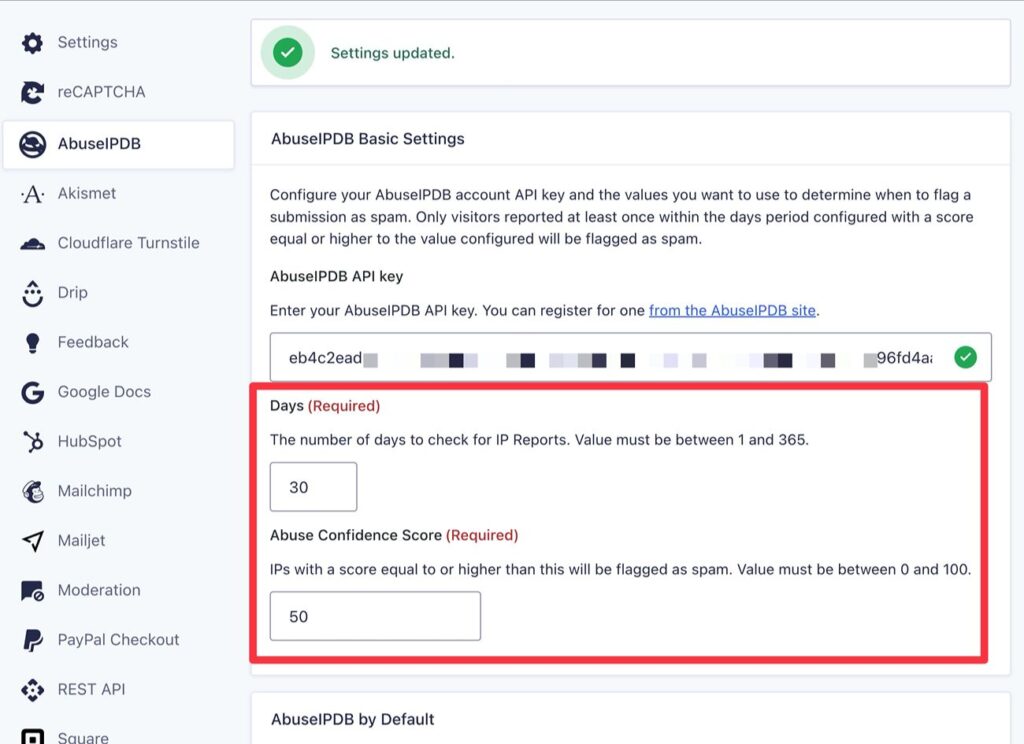The width and height of the screenshot is (1024, 744).
Task: Click the Drip smiley icon
Action: click(x=32, y=293)
